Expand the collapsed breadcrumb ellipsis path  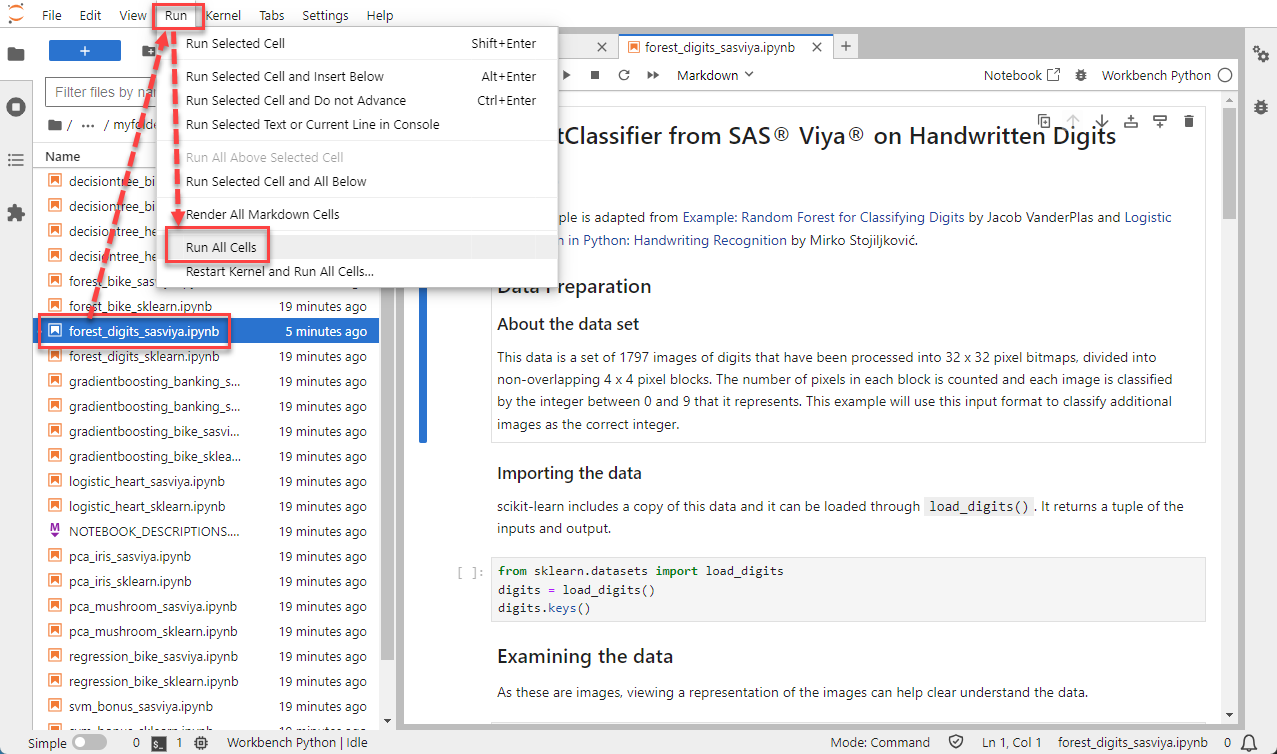click(x=88, y=125)
